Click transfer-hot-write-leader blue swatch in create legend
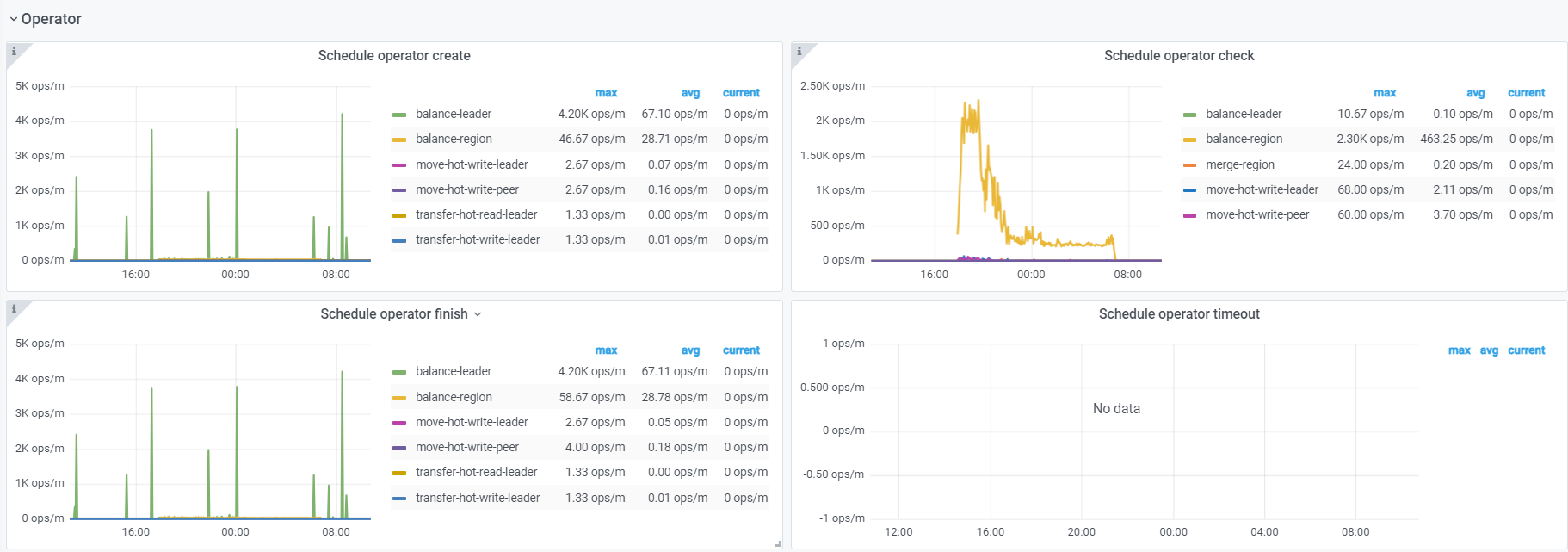The width and height of the screenshot is (1568, 552). point(399,240)
